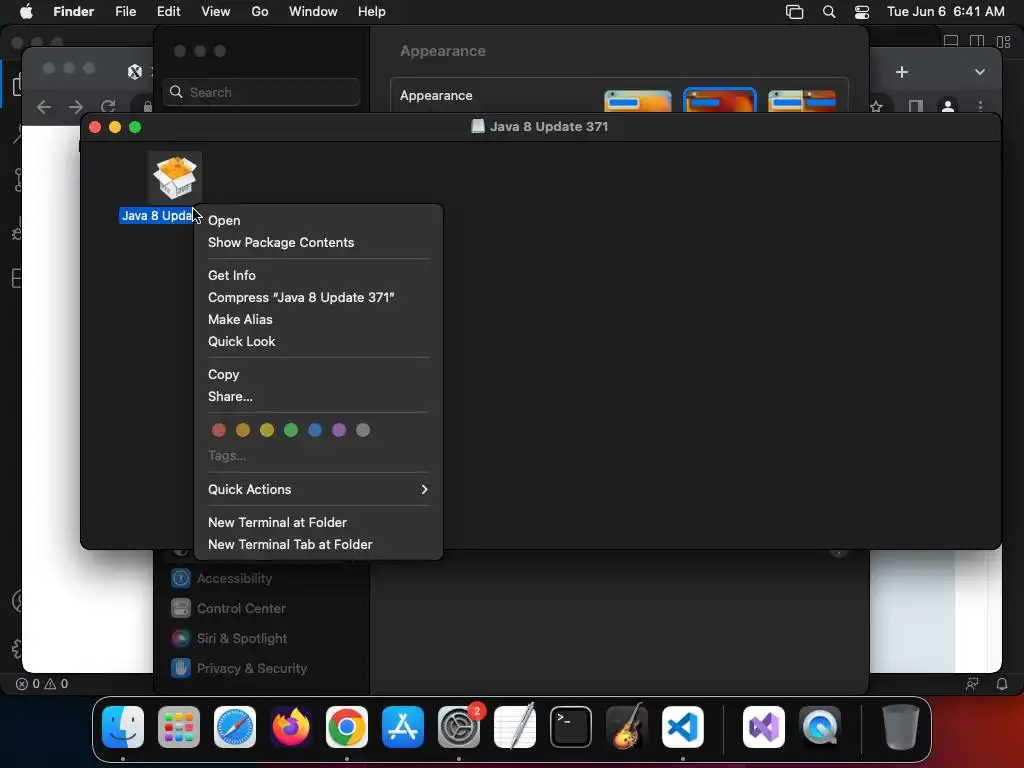Screen dimensions: 1024x768
Task: Open Tags… in context menu
Action: pyautogui.click(x=227, y=455)
